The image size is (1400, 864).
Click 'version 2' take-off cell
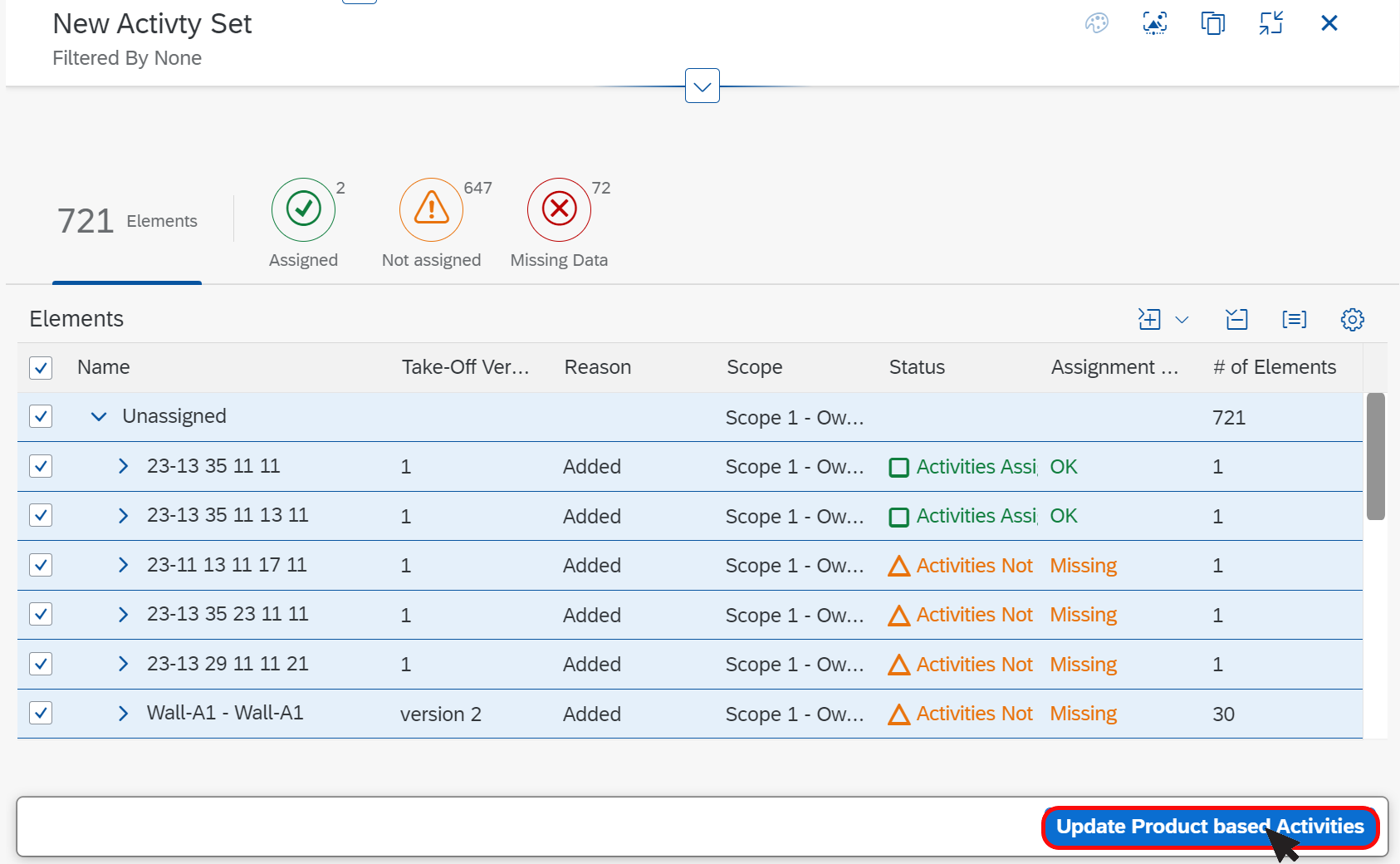[x=441, y=714]
